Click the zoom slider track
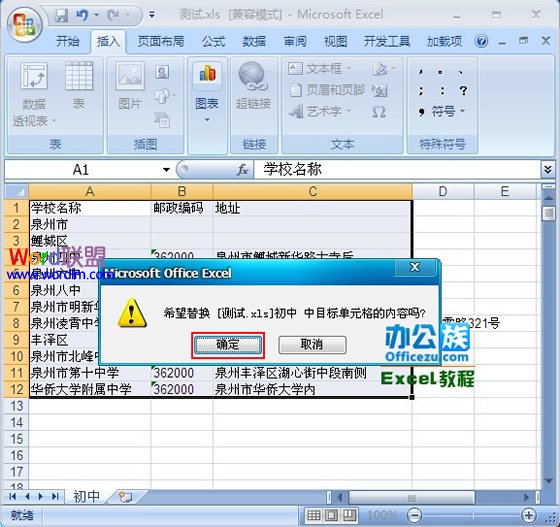560x527 pixels. (x=471, y=515)
